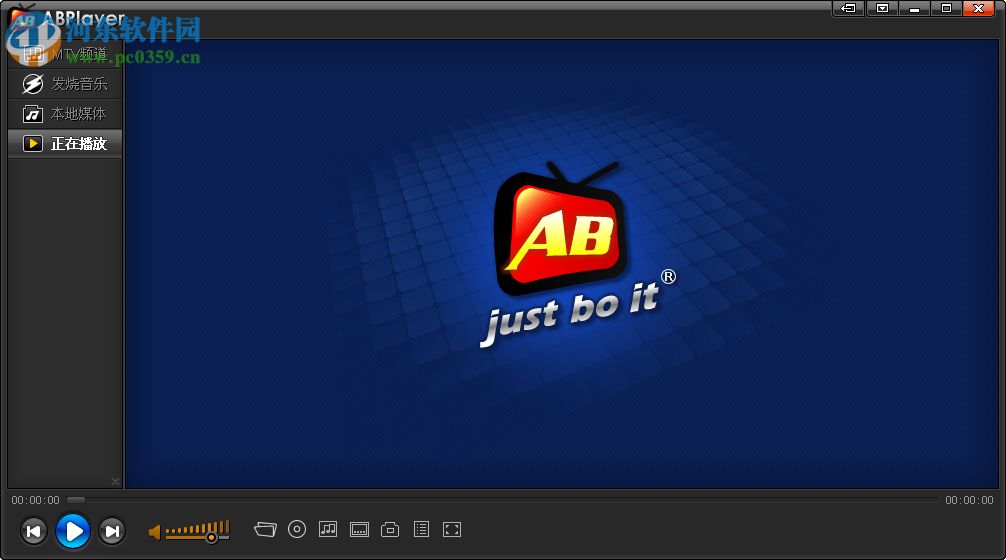Select the 正在播放 tab
This screenshot has width=1006, height=560.
(x=65, y=144)
